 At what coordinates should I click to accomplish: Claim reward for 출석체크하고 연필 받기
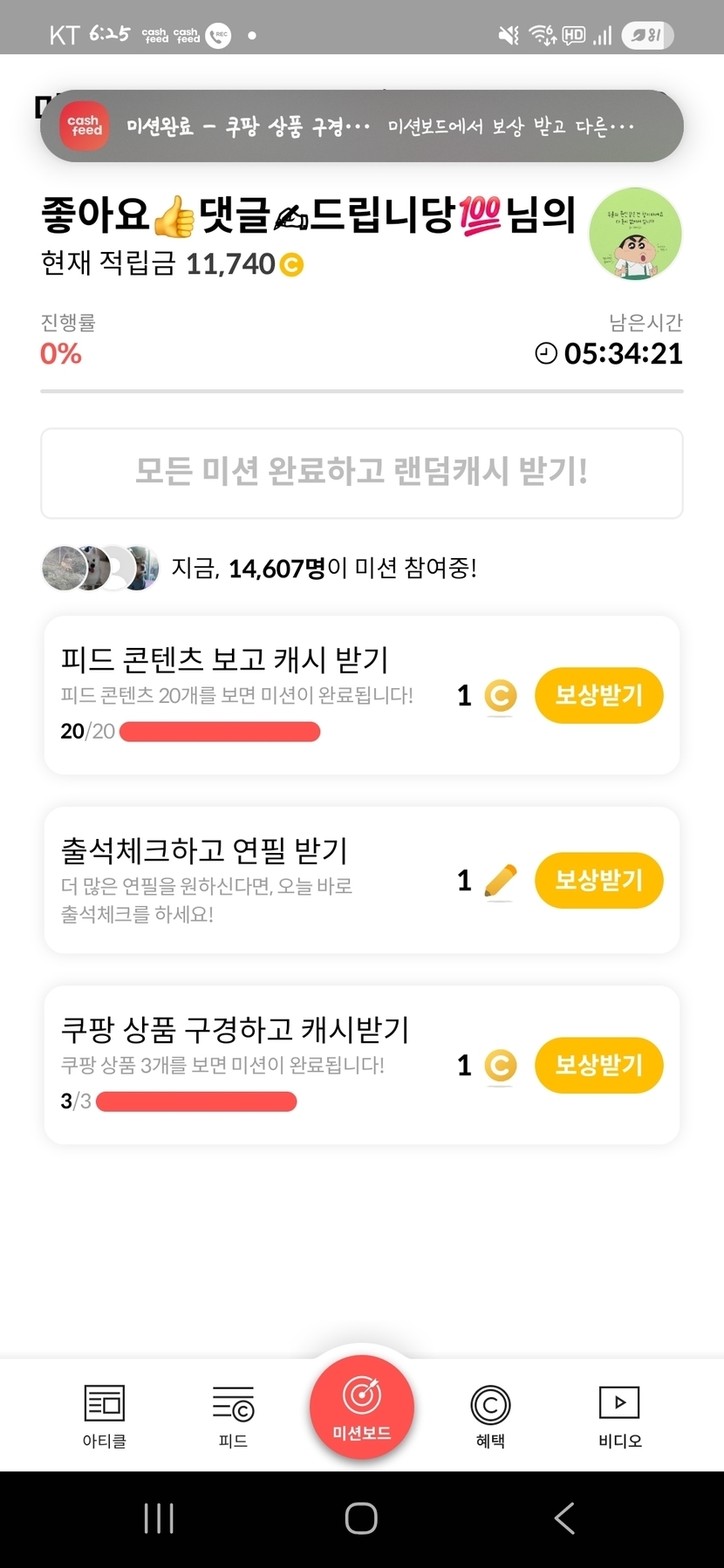point(598,880)
